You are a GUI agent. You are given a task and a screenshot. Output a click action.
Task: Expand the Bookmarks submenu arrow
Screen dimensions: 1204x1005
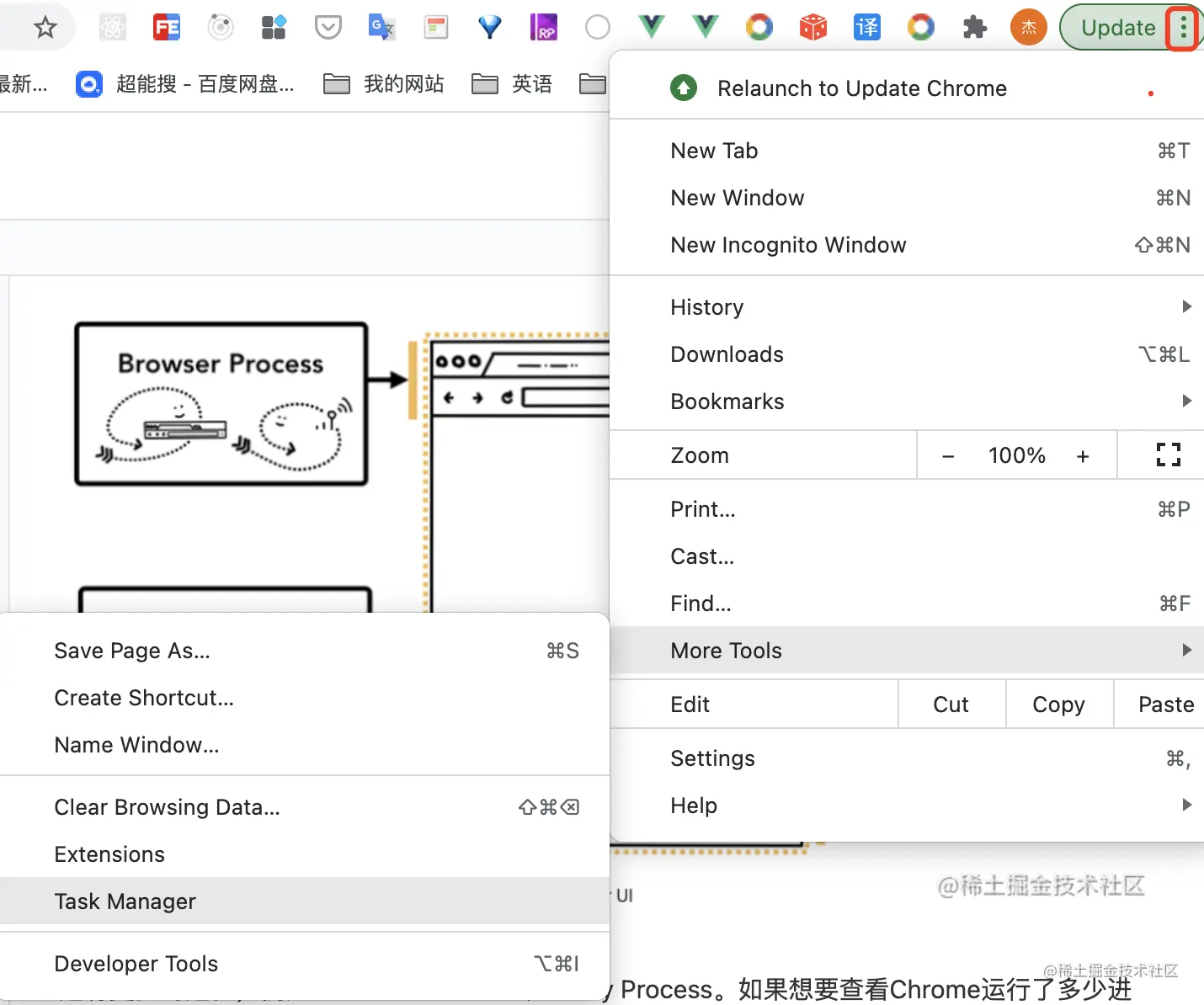1186,401
